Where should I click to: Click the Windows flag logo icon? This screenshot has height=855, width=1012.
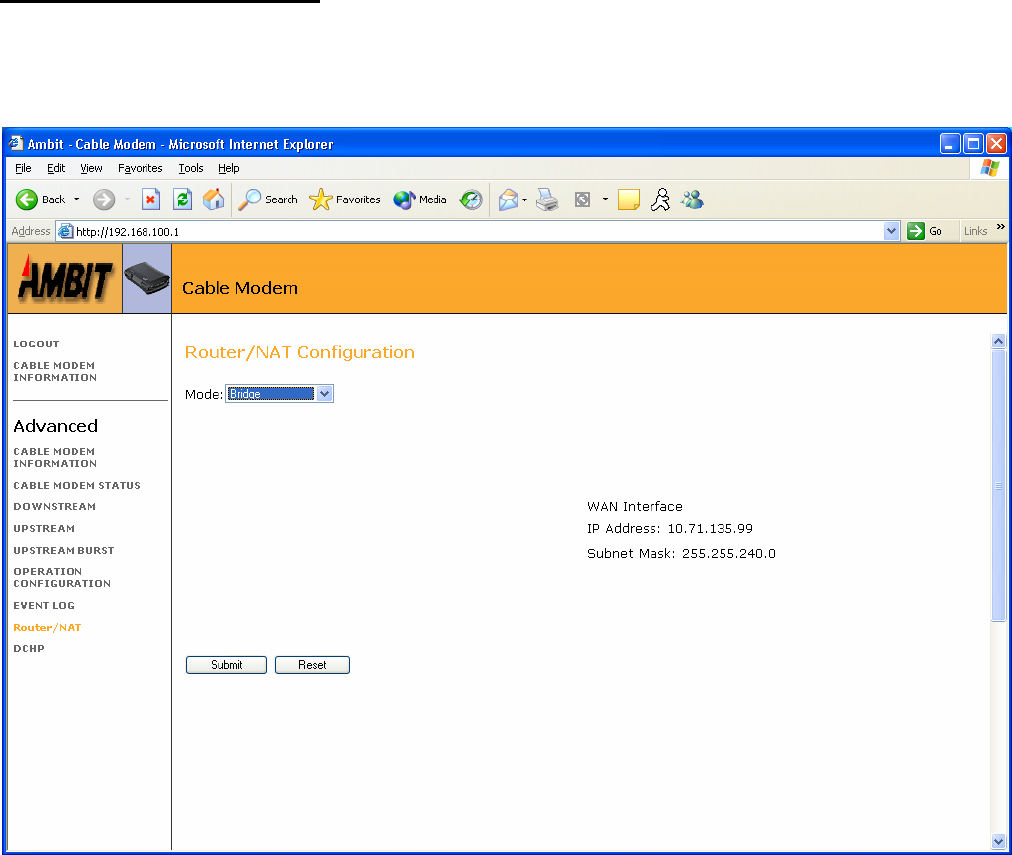point(990,168)
